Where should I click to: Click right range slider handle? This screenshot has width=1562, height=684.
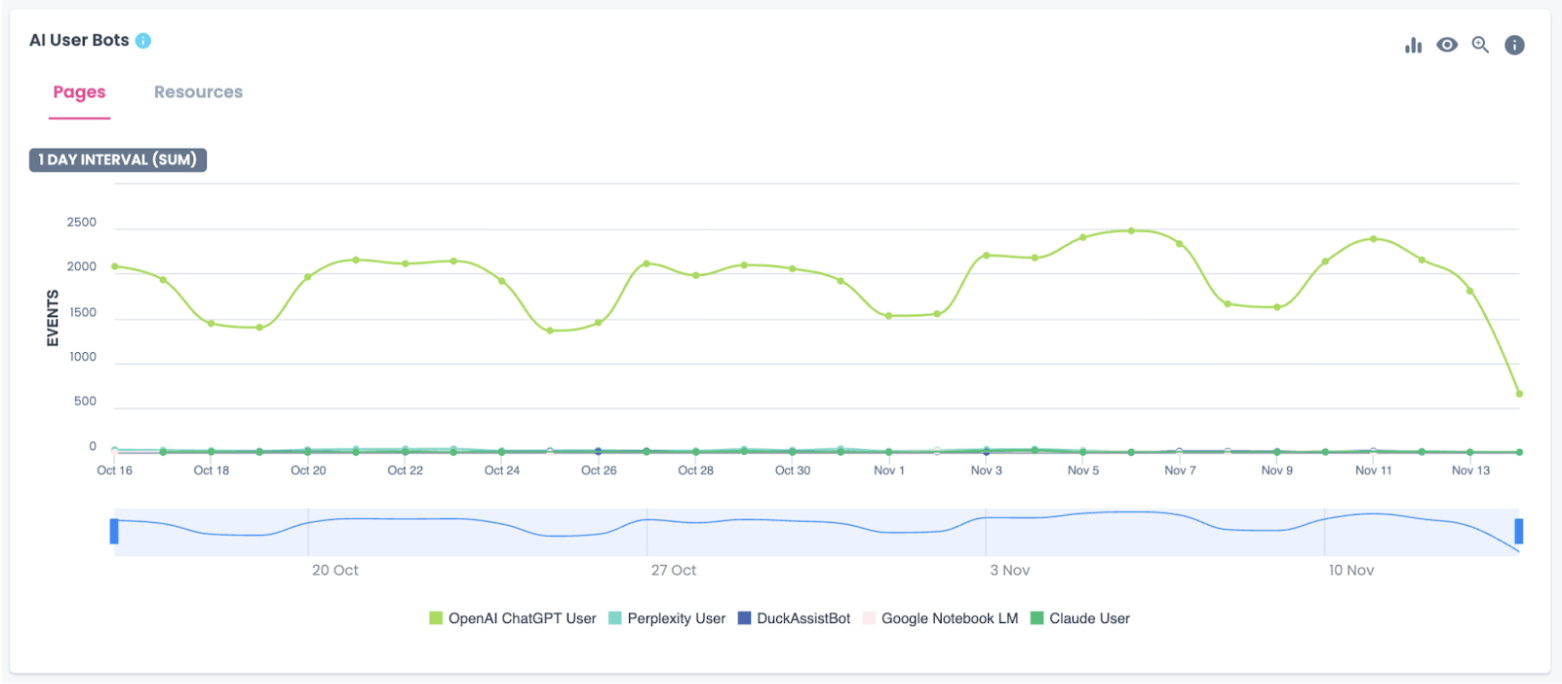point(1519,531)
